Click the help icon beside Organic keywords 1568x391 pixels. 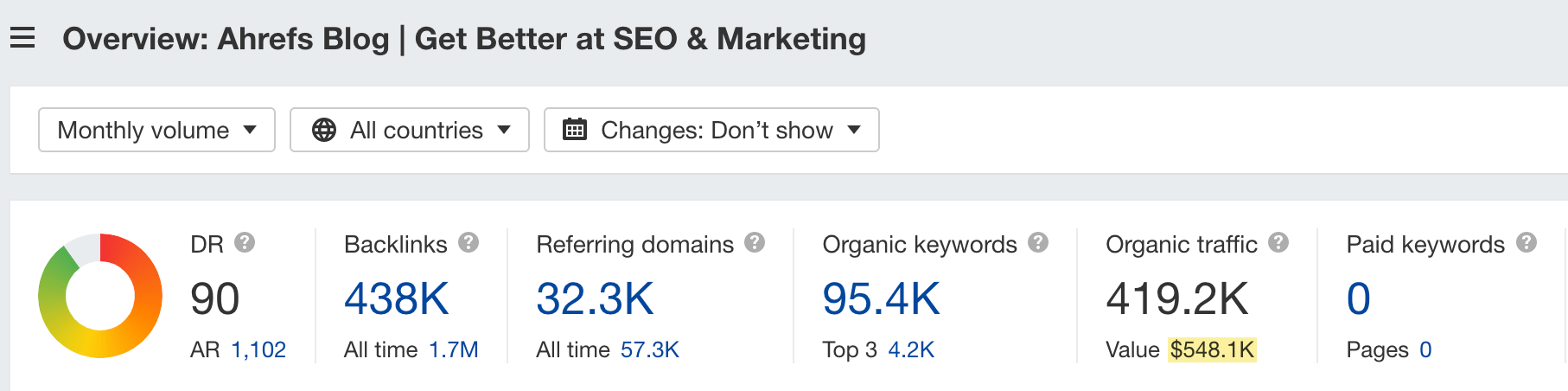pyautogui.click(x=1038, y=242)
